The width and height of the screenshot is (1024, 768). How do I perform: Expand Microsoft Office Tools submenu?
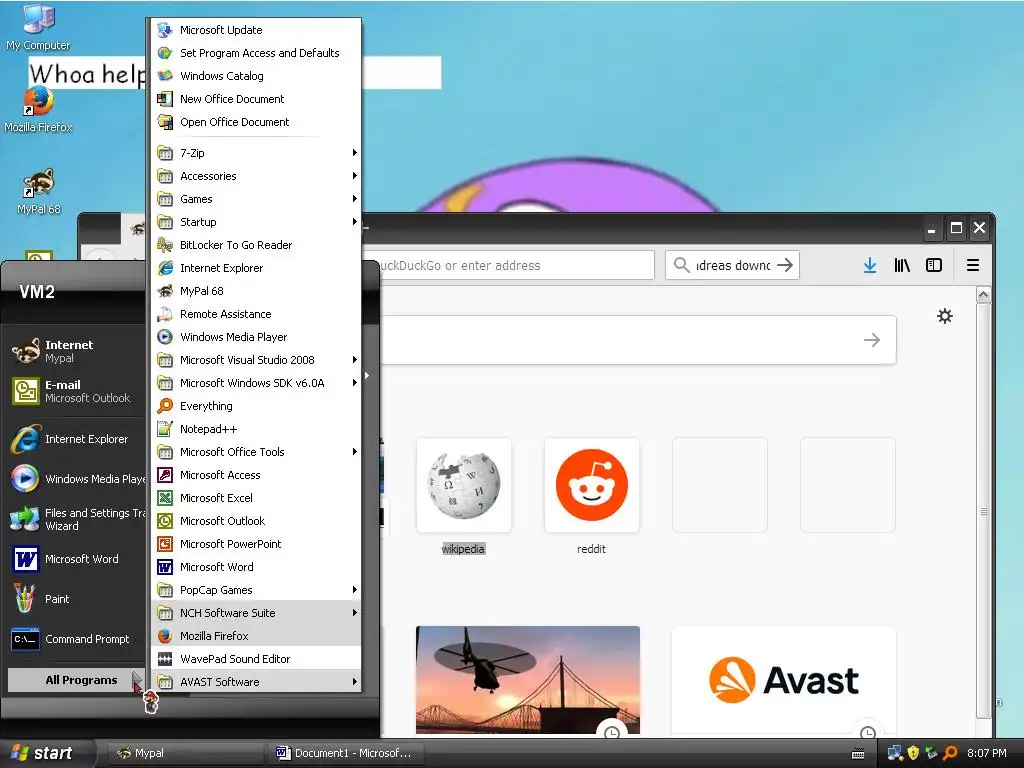(256, 452)
